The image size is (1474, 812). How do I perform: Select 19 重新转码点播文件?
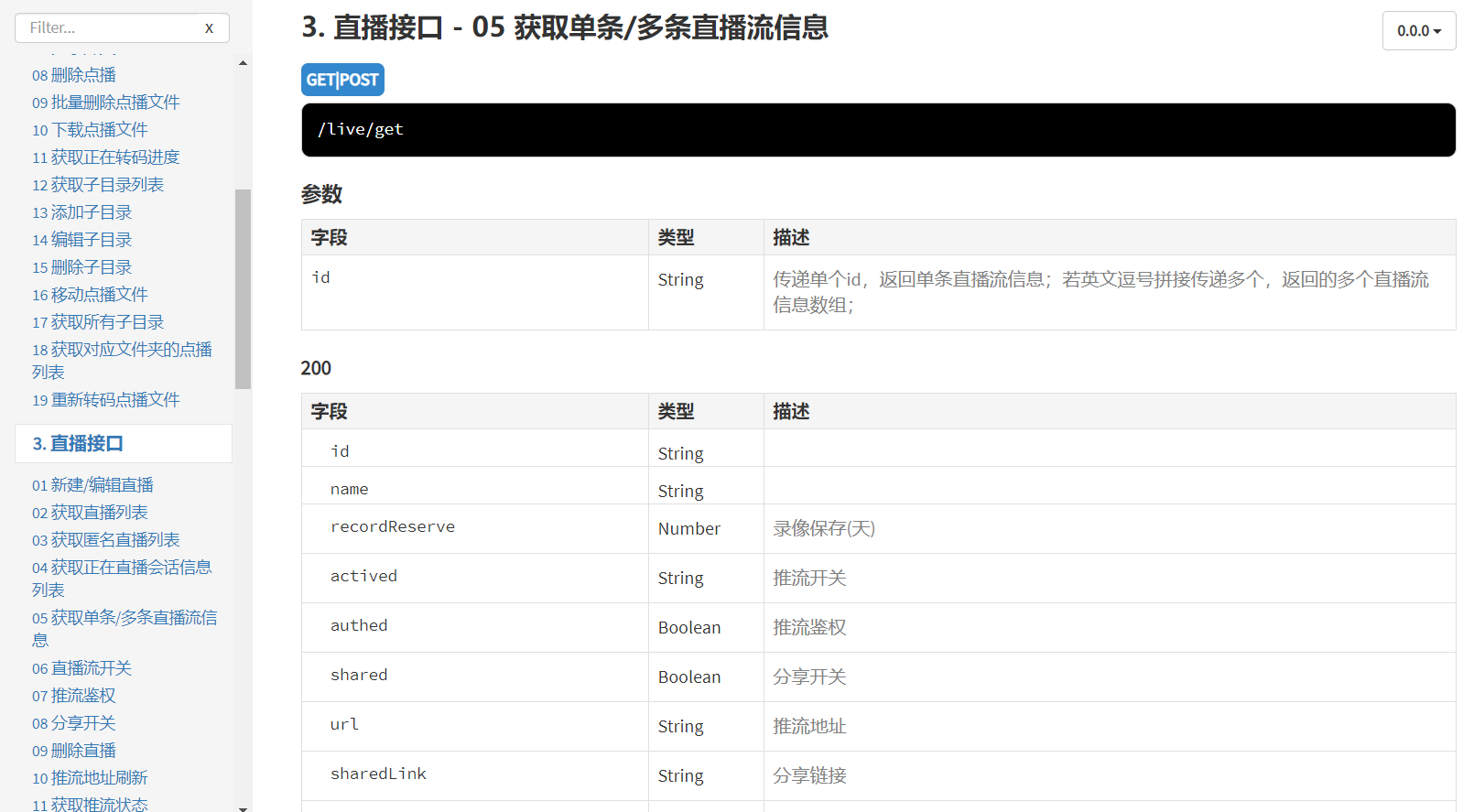(105, 400)
